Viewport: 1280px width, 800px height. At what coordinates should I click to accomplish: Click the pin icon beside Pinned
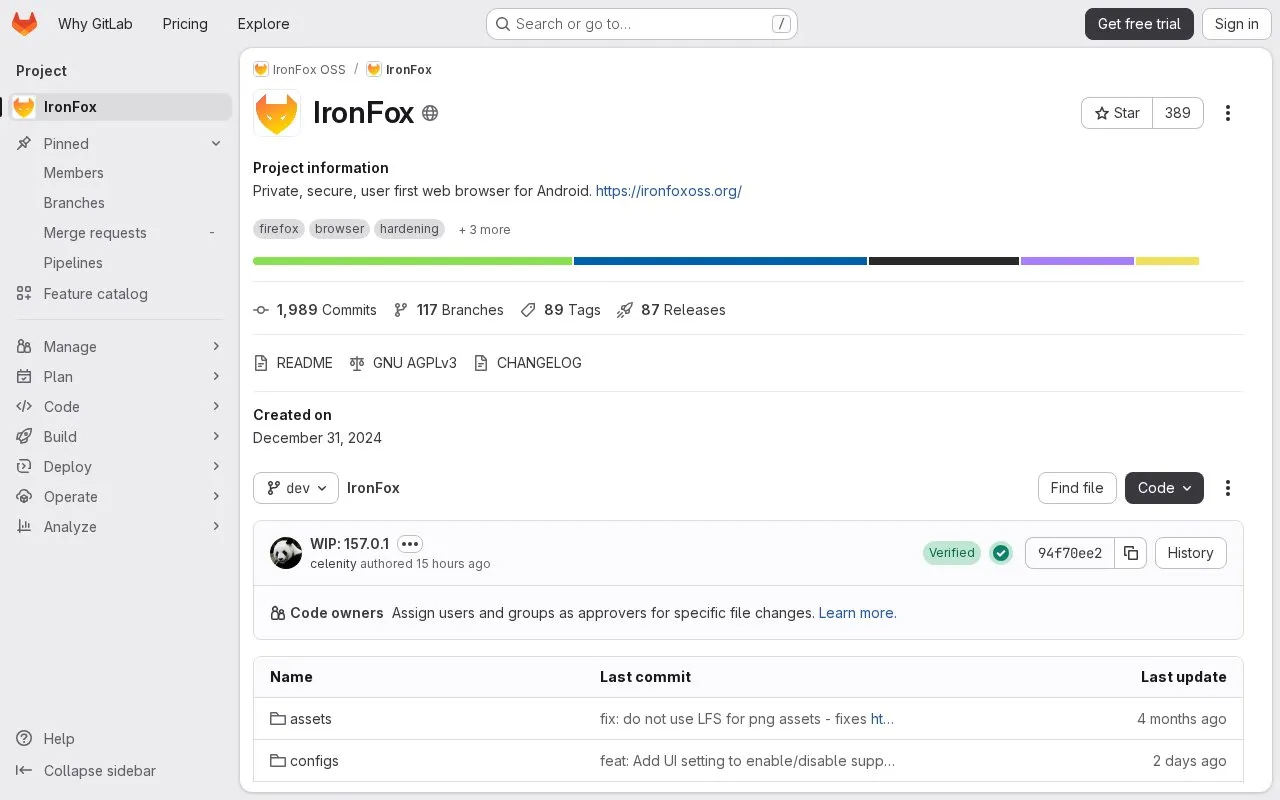24,144
